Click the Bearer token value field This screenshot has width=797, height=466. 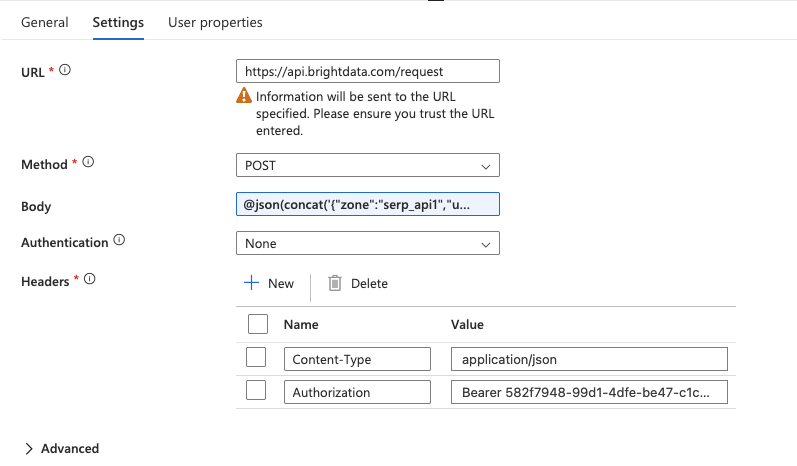[x=588, y=393]
